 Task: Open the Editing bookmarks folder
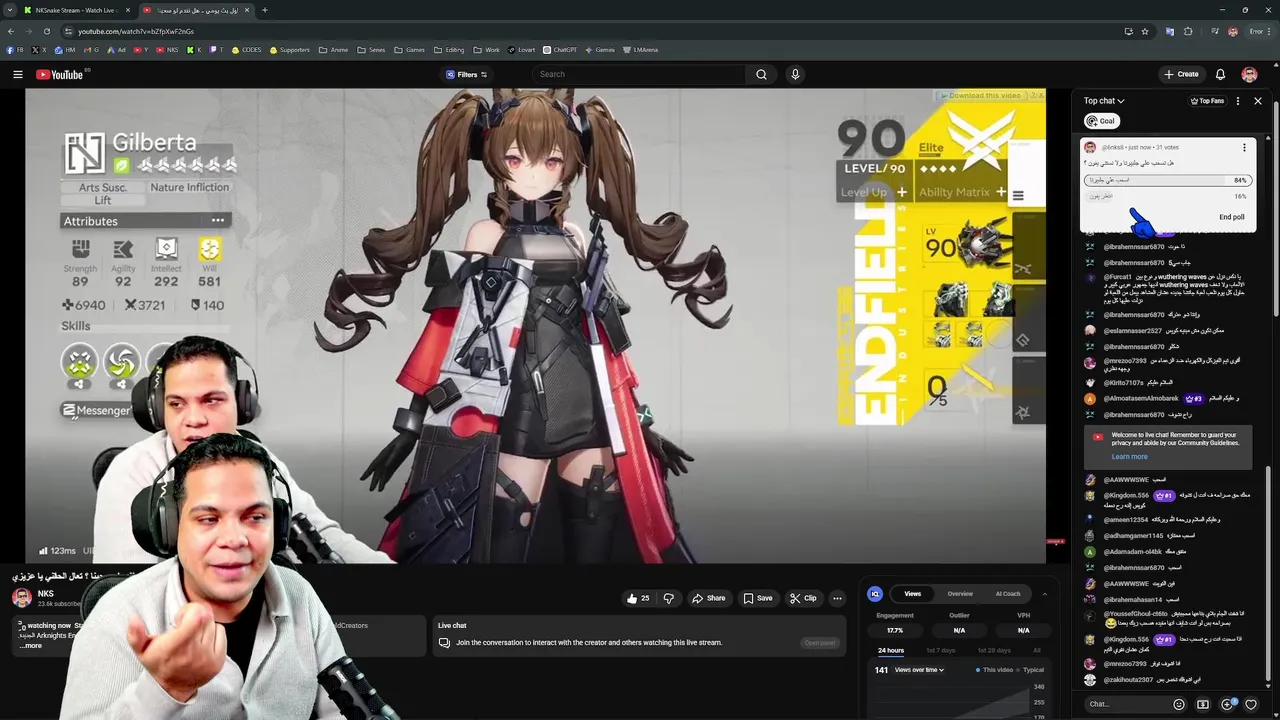click(x=450, y=49)
